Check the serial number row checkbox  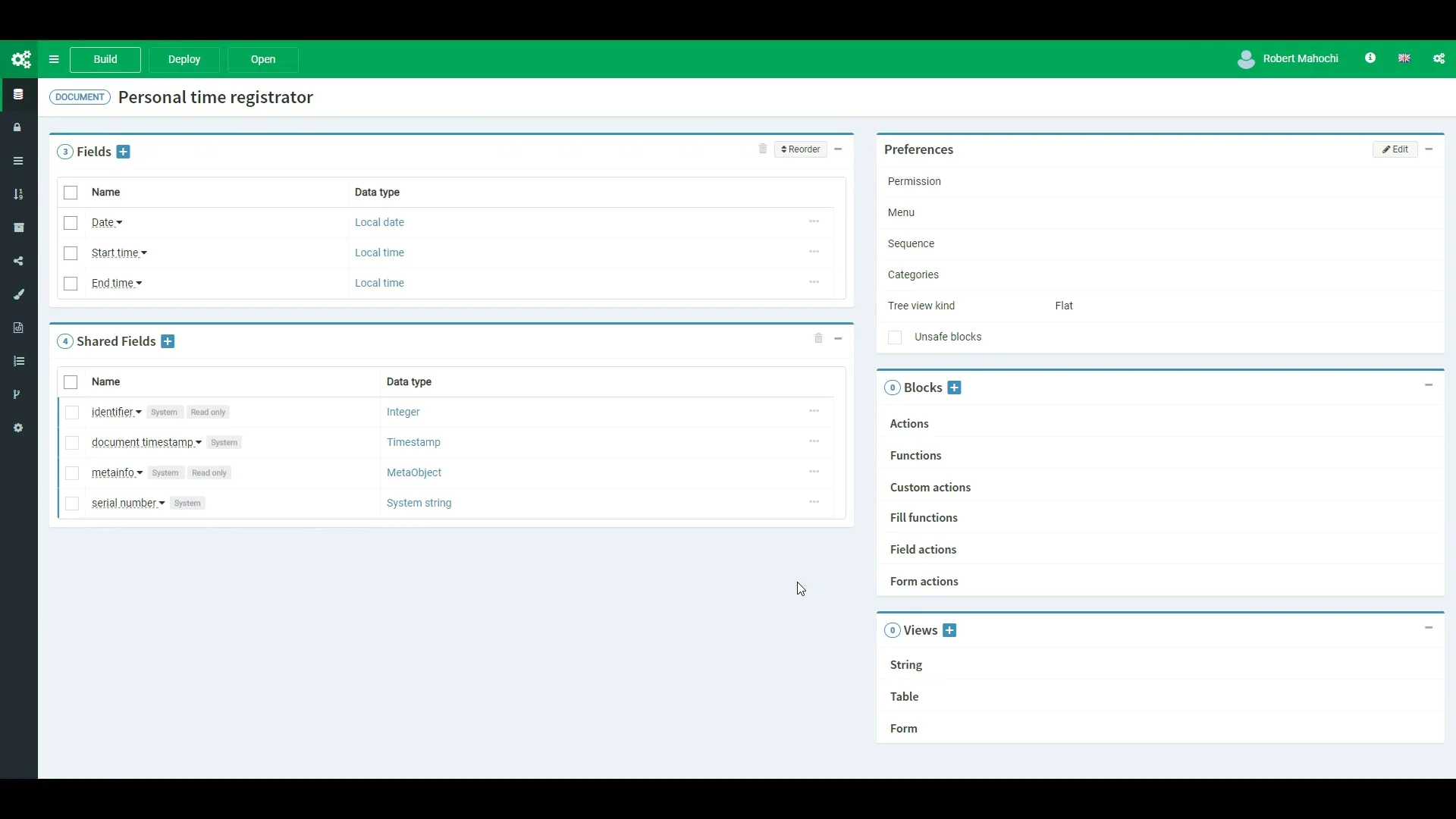point(72,503)
